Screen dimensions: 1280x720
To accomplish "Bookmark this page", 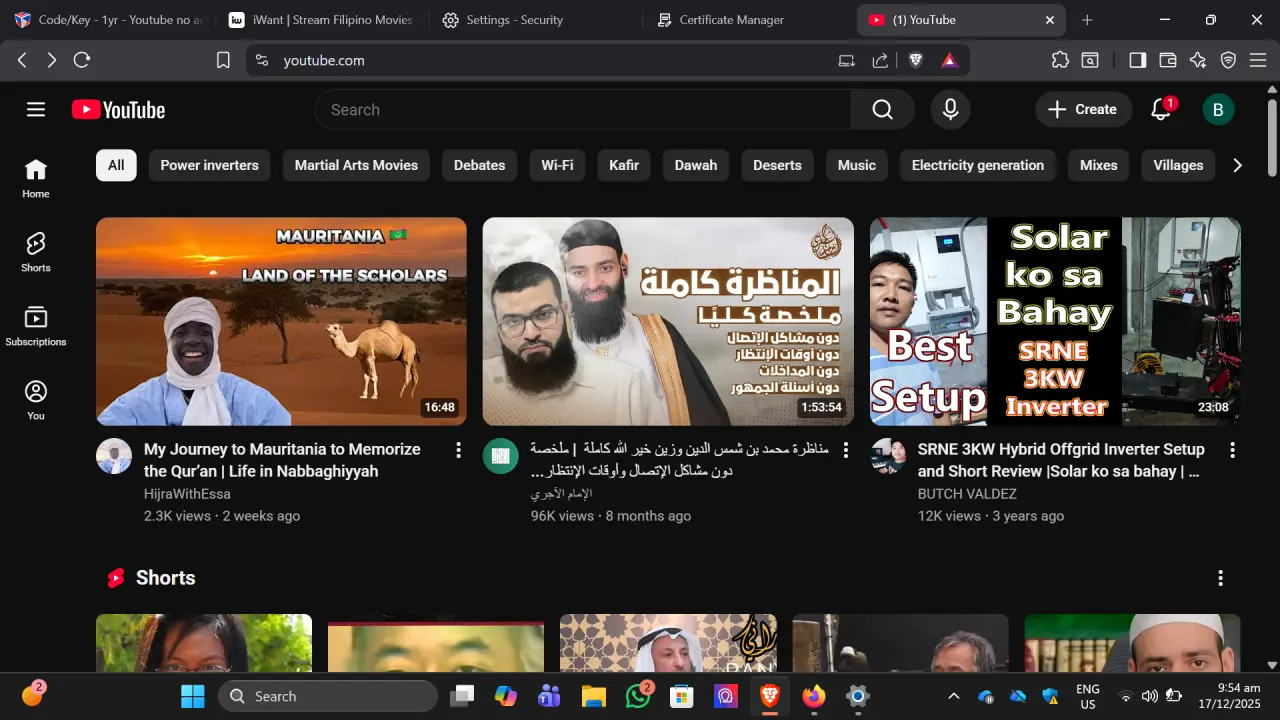I will pos(223,60).
